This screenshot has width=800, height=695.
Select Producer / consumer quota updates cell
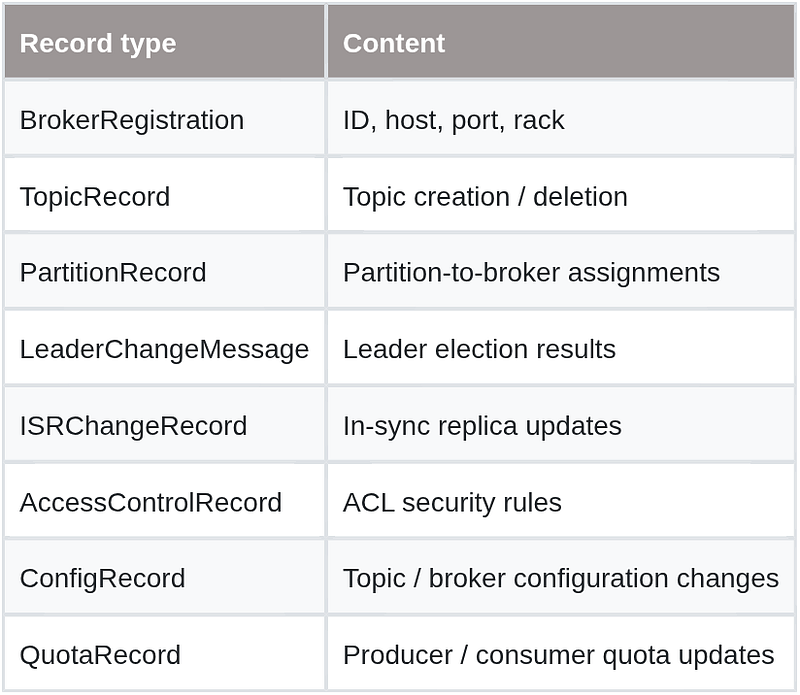coord(561,654)
